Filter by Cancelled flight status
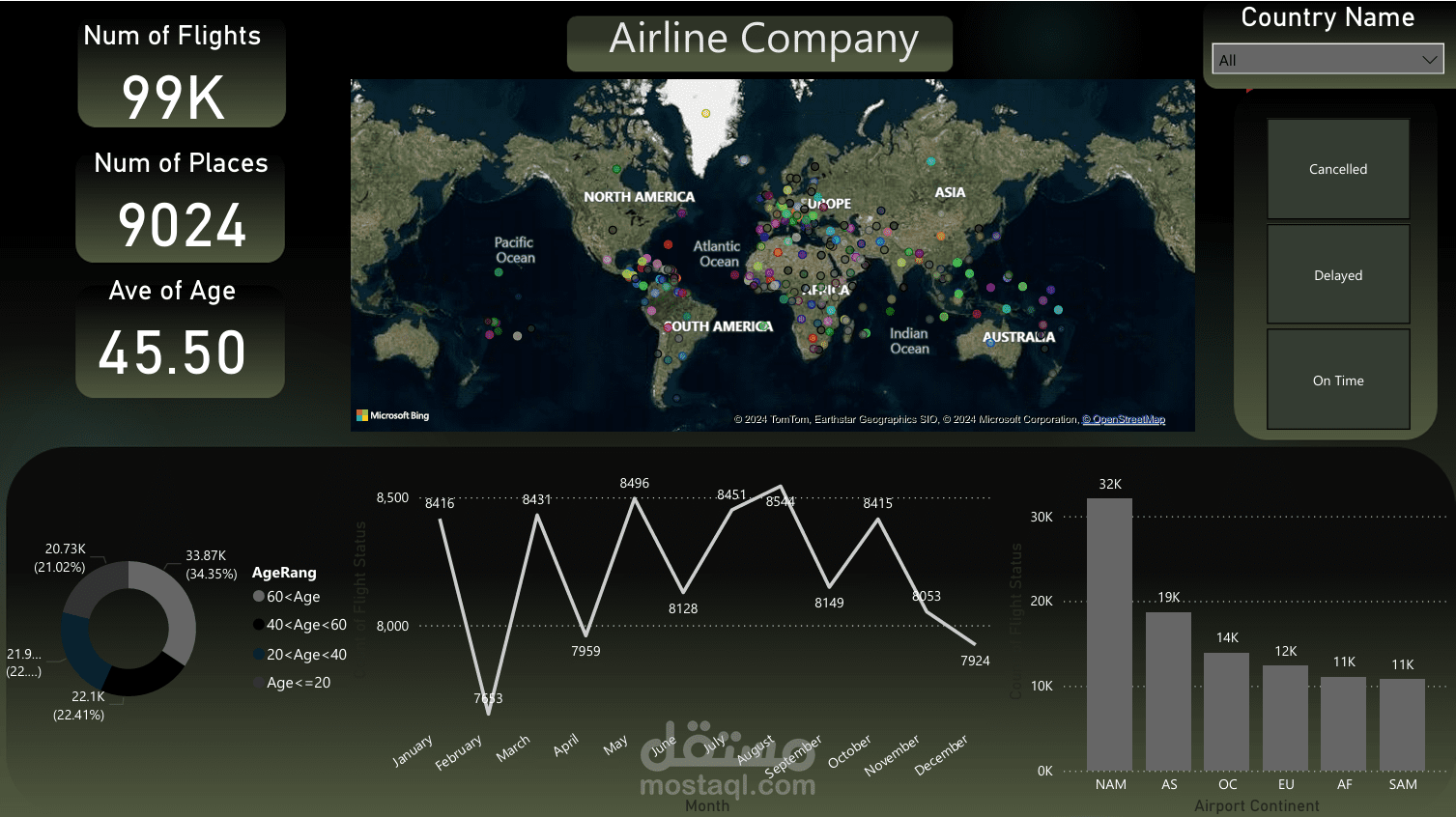Image resolution: width=1456 pixels, height=817 pixels. [x=1338, y=169]
